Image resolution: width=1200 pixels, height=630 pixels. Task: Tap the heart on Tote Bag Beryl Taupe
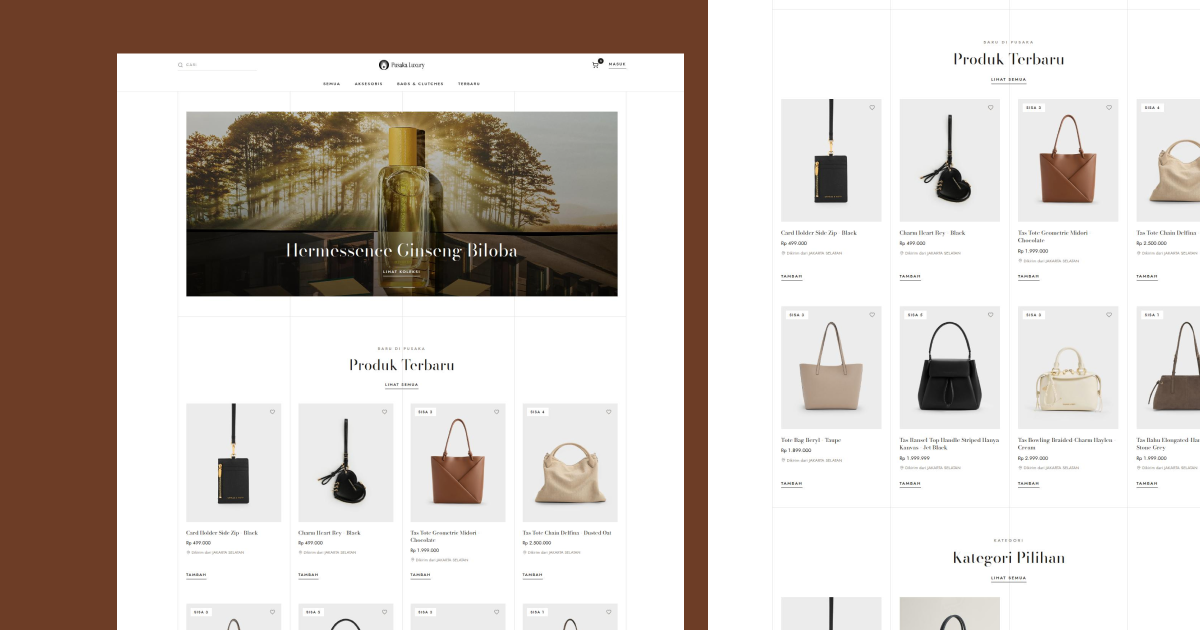pyautogui.click(x=872, y=314)
